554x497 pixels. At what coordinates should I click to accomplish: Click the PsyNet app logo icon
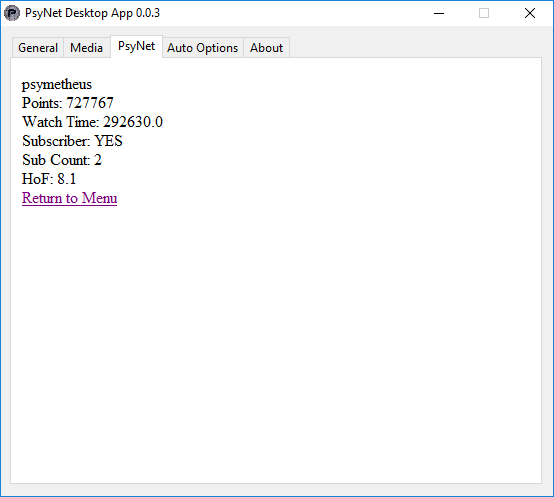pos(12,13)
